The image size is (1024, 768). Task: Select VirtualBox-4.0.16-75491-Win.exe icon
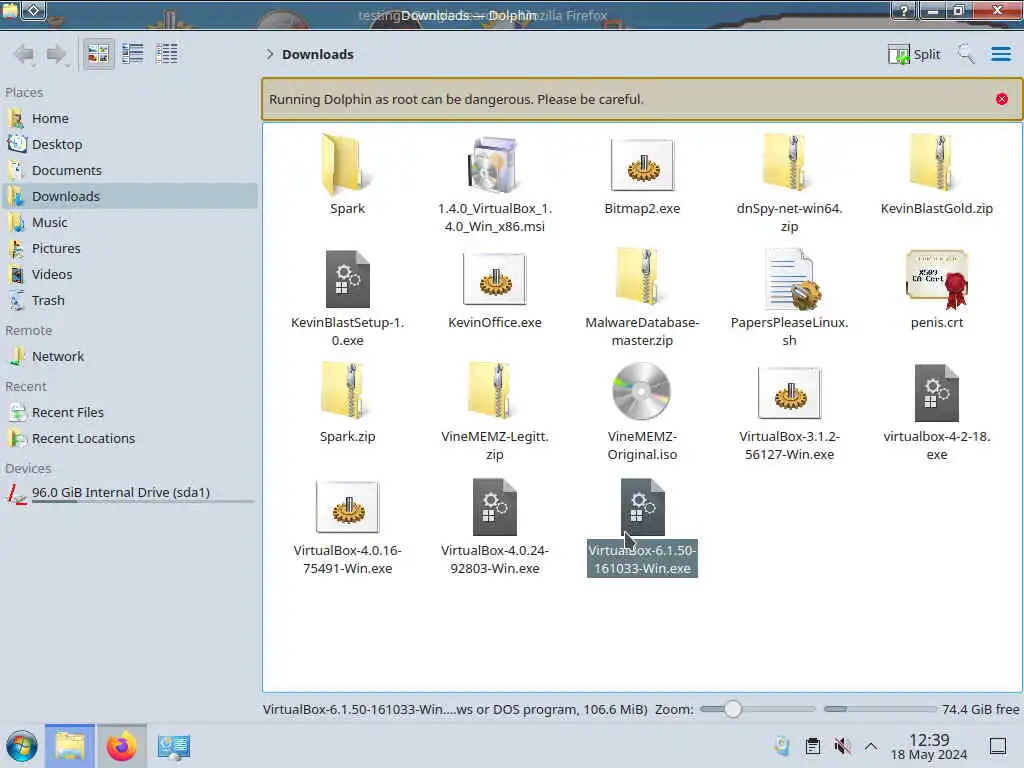pos(347,507)
